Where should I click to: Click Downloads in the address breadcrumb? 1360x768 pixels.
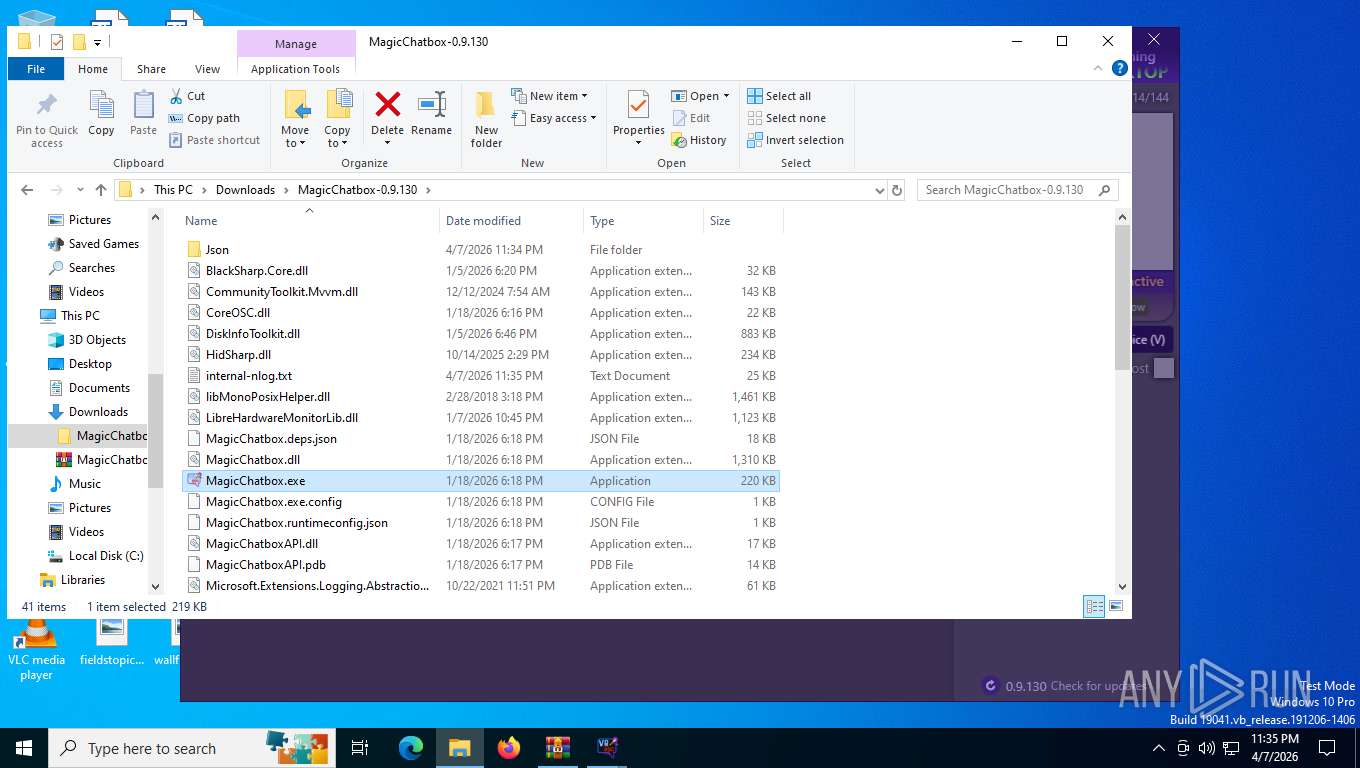[245, 190]
